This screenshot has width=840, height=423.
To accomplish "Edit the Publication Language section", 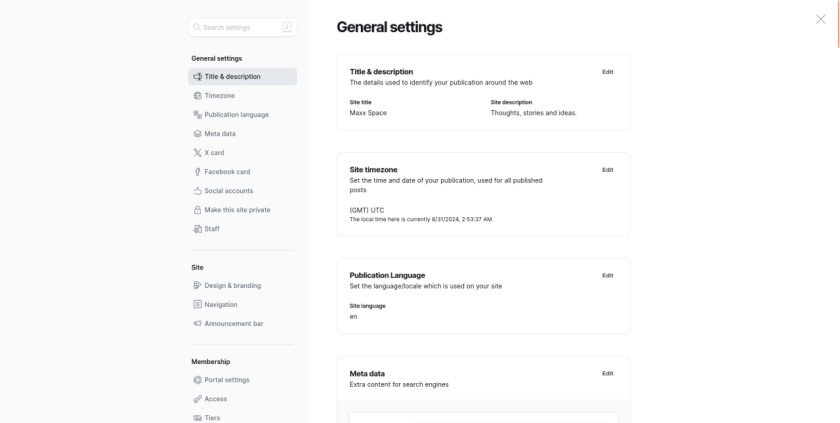I will point(608,275).
